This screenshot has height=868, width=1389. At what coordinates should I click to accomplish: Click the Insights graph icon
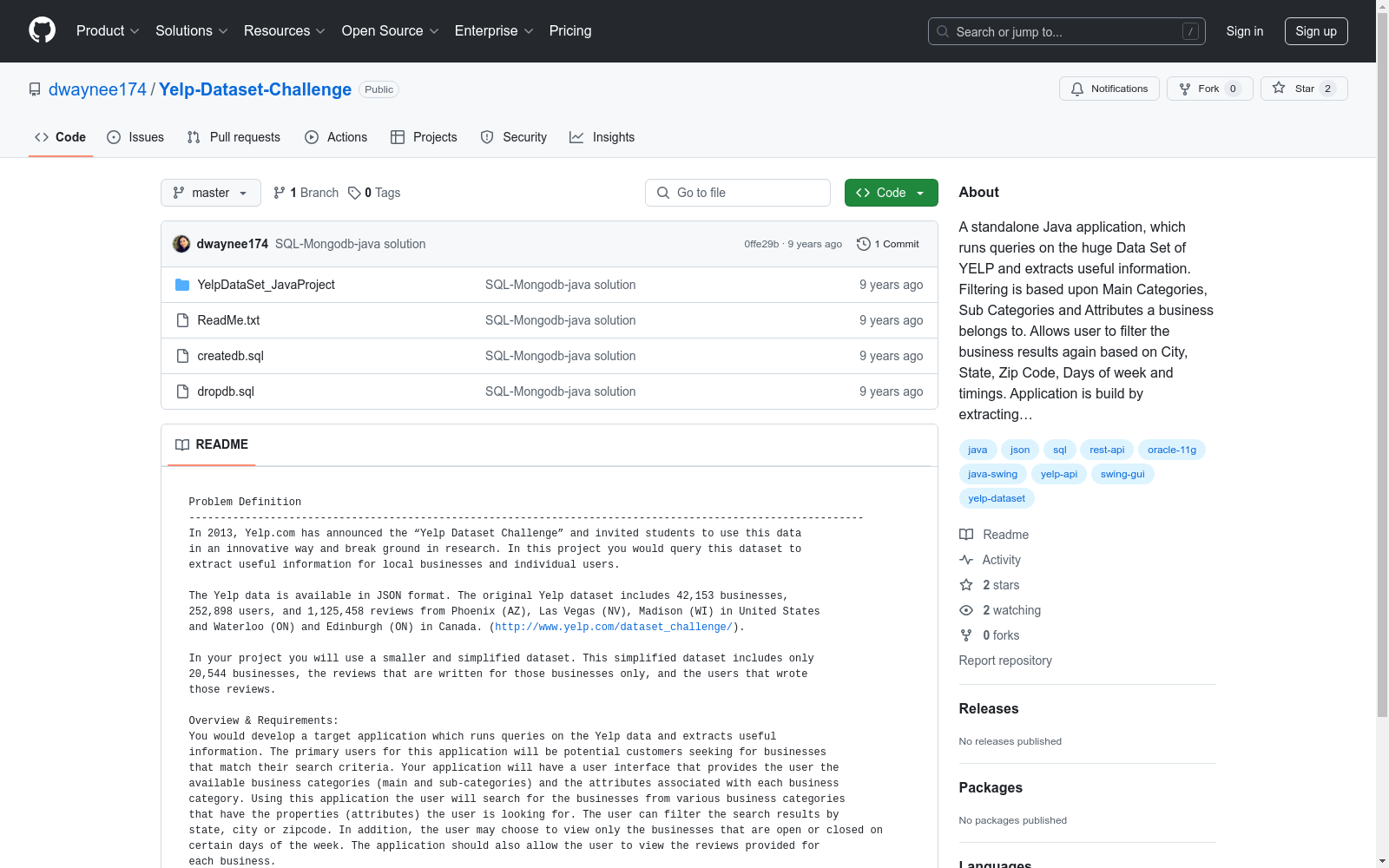click(x=576, y=137)
